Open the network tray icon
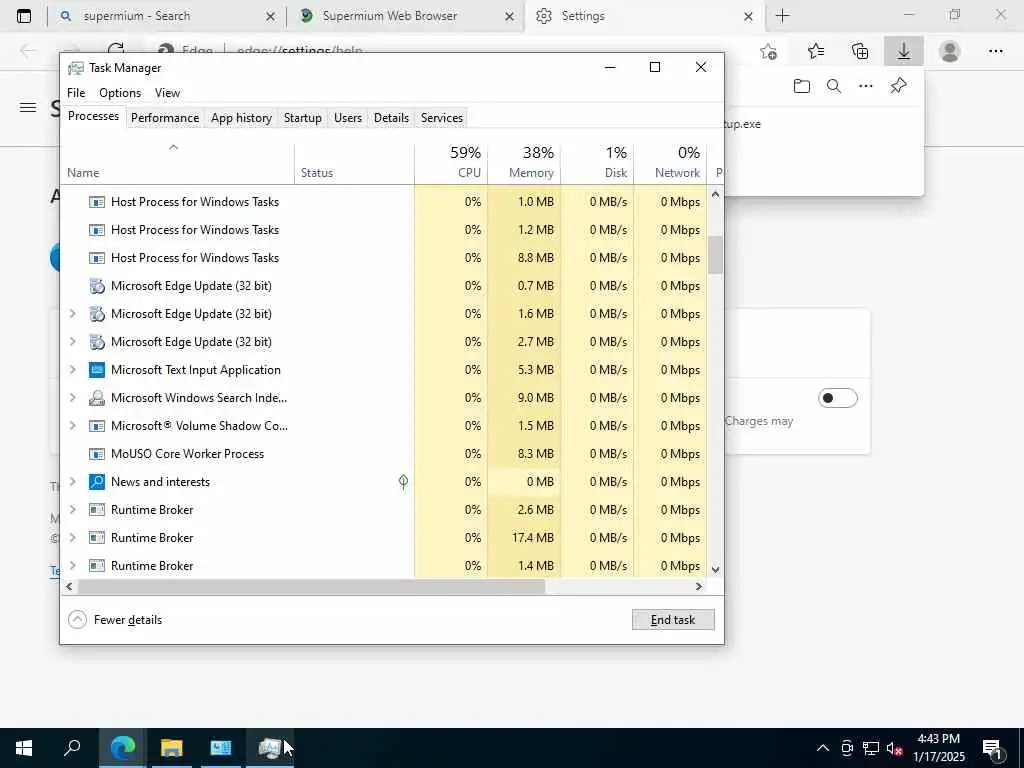 click(871, 748)
